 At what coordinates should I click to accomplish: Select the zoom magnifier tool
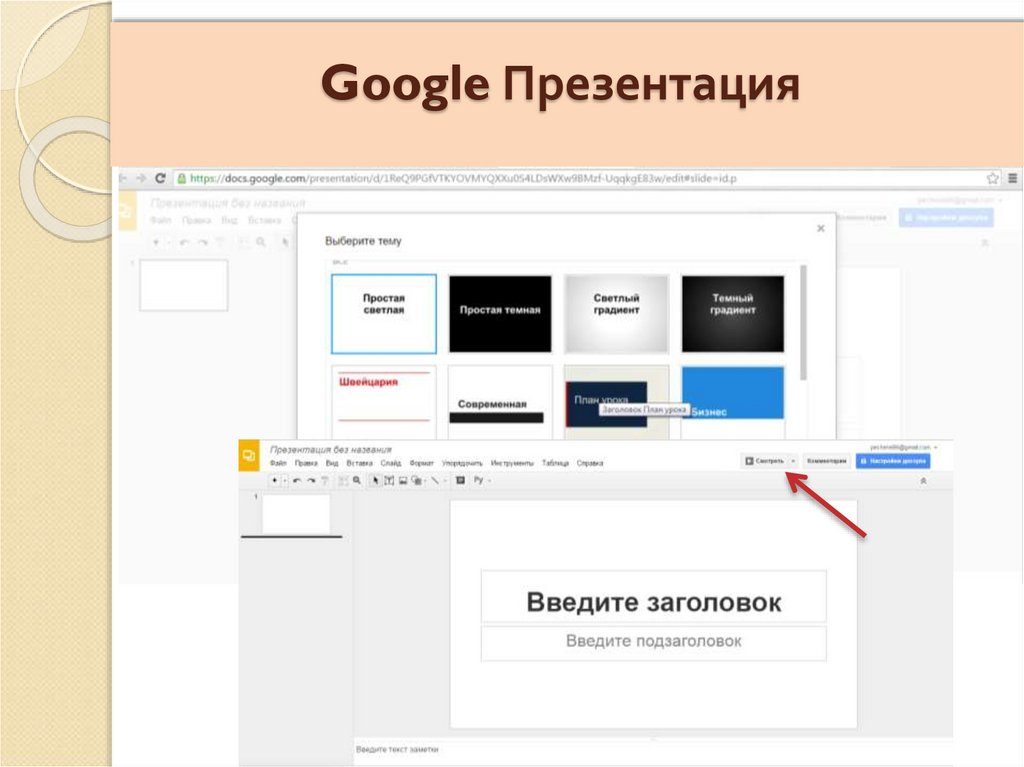point(357,480)
